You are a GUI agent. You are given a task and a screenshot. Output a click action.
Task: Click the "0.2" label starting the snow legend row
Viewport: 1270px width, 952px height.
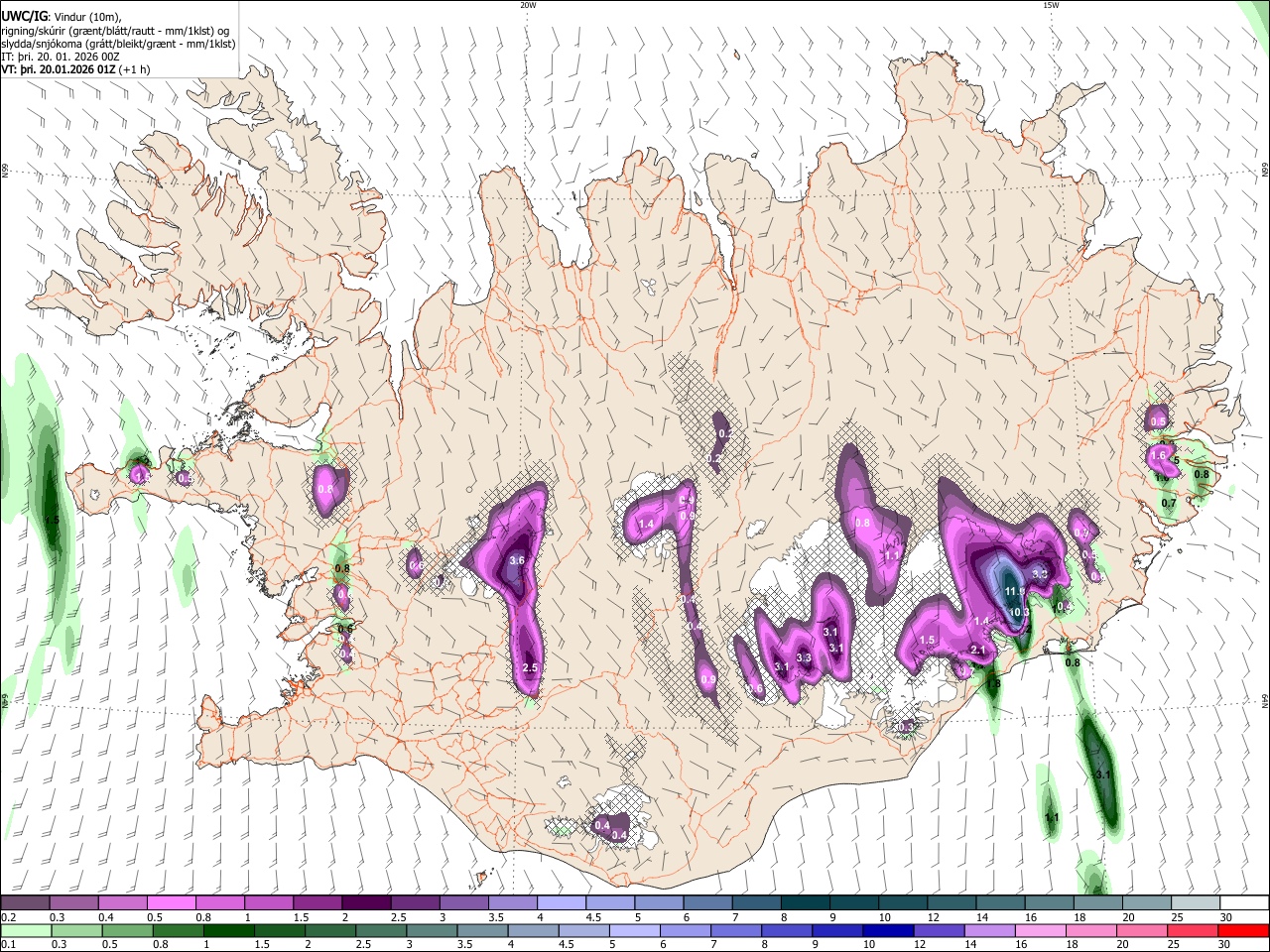(x=8, y=917)
